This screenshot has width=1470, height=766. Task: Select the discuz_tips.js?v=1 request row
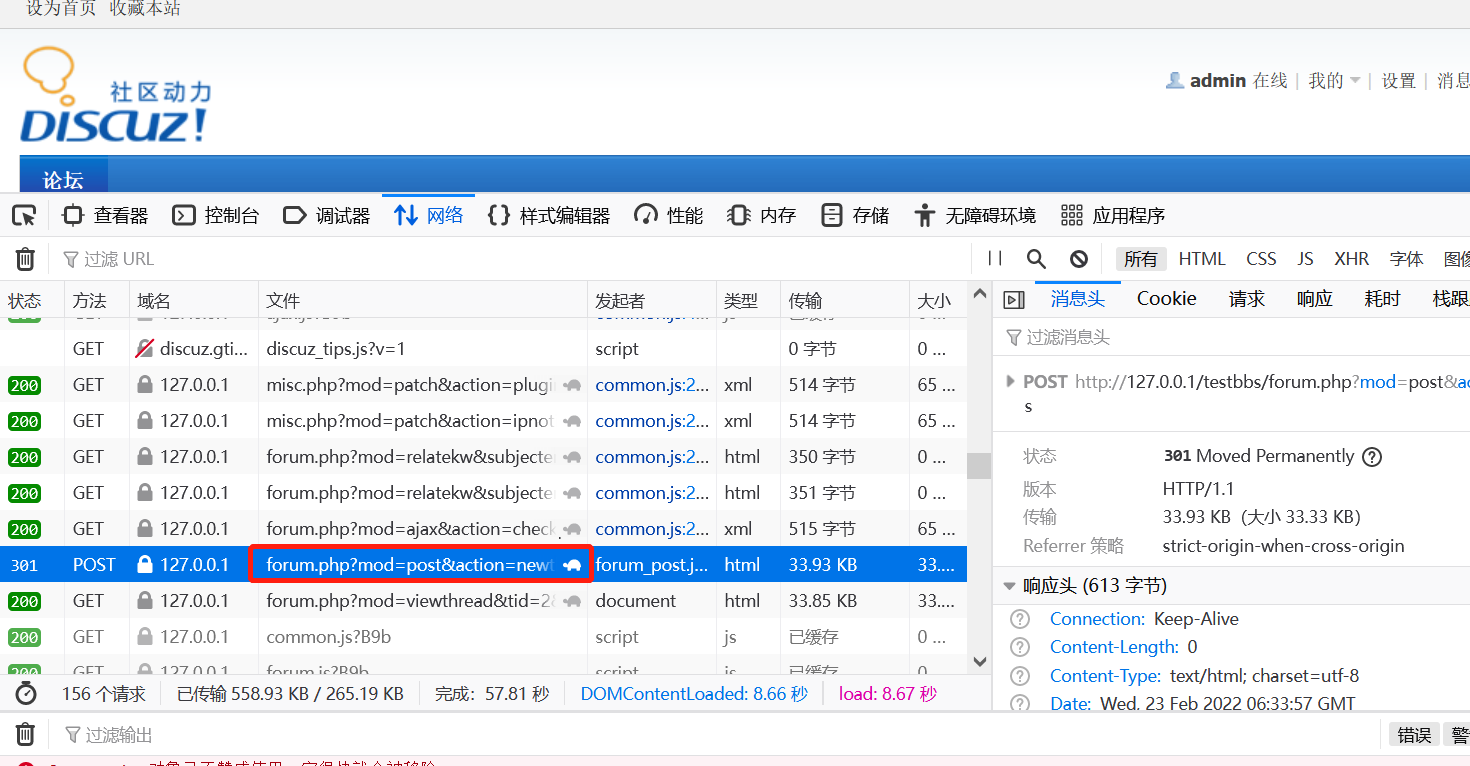click(483, 349)
